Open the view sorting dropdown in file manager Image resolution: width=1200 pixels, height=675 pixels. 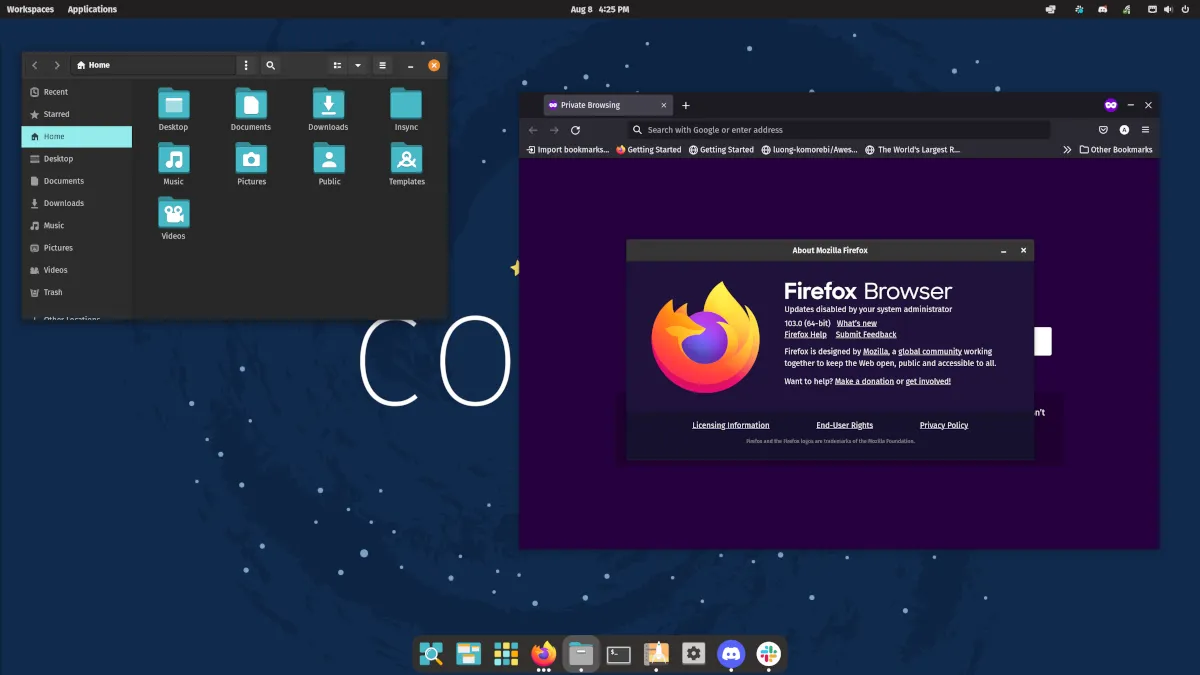coord(357,64)
